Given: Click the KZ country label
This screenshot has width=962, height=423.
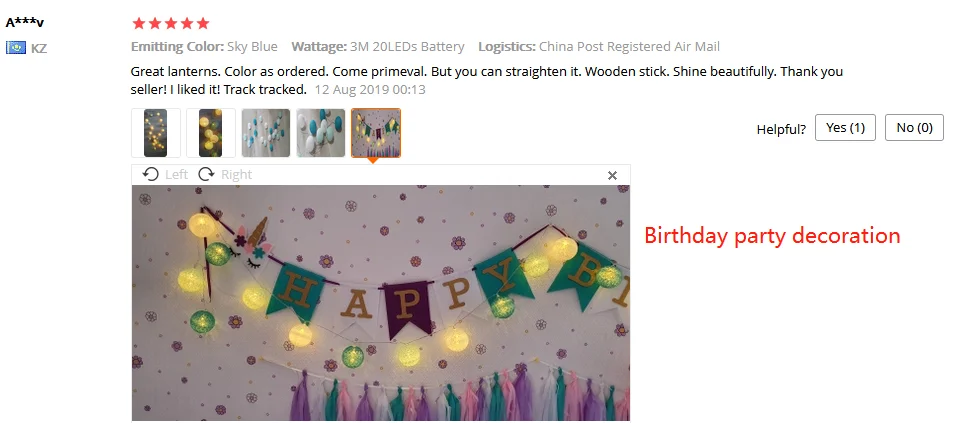Looking at the screenshot, I should tap(39, 49).
